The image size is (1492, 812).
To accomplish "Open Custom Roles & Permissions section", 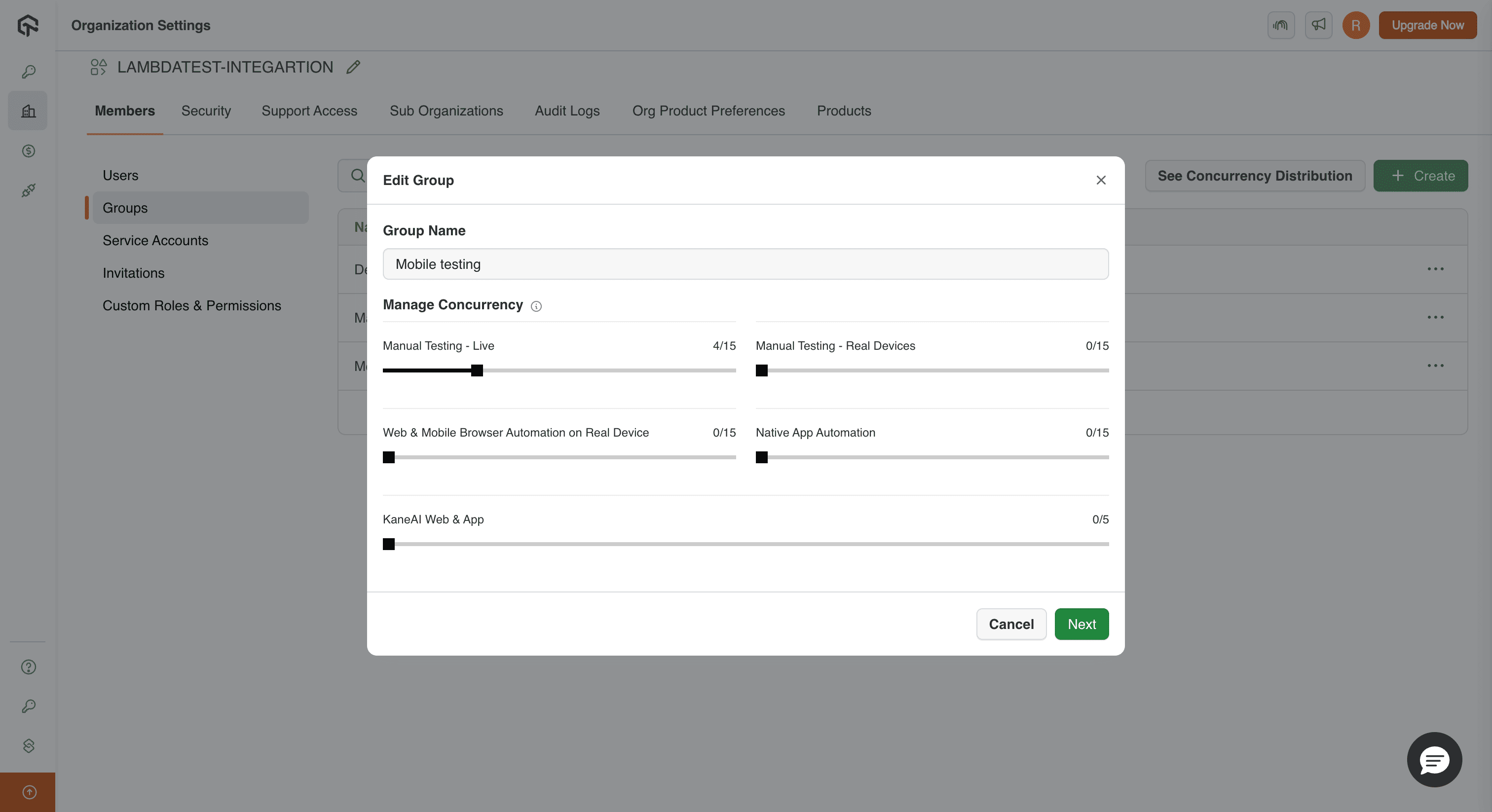I will point(192,305).
